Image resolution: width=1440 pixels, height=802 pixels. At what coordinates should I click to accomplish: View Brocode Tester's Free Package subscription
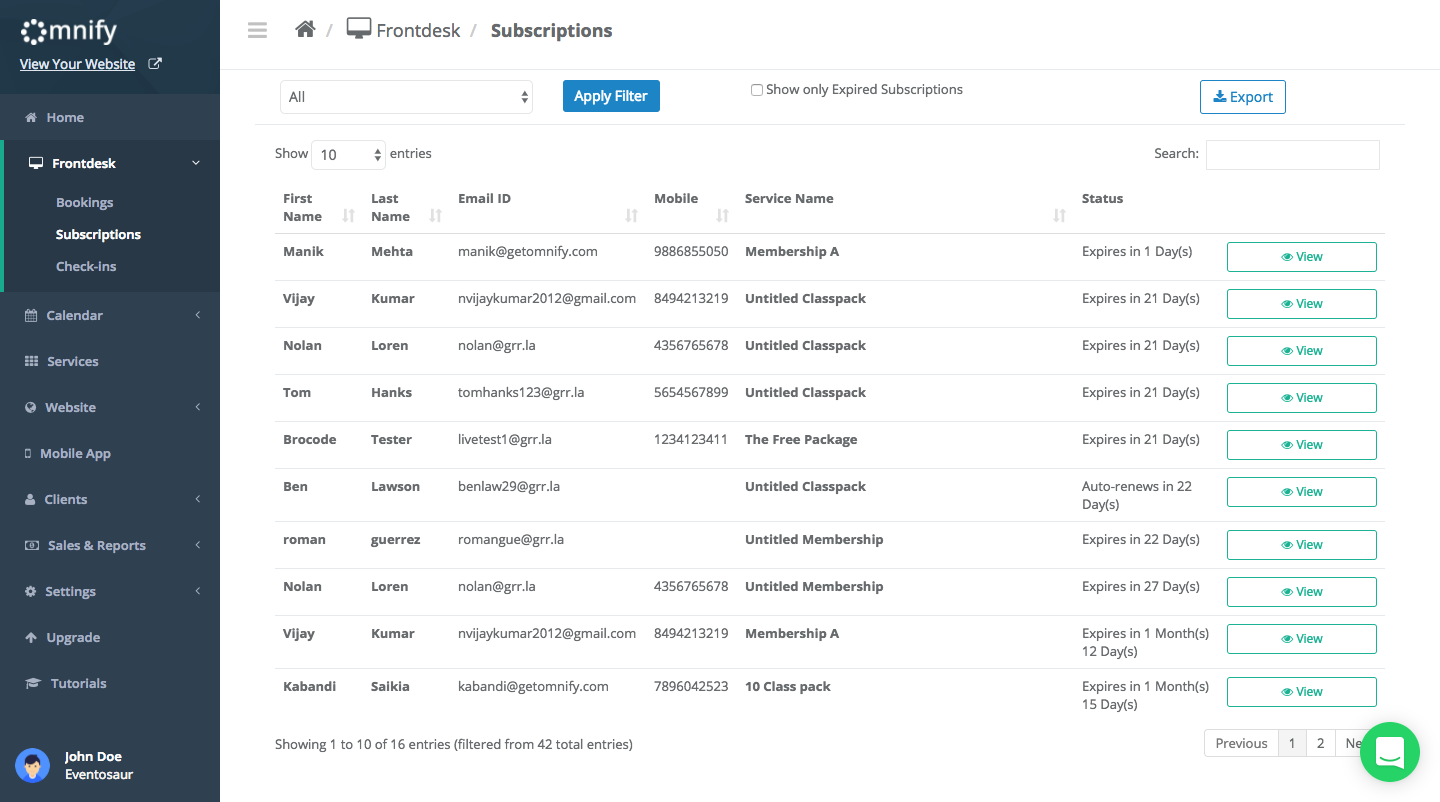click(1302, 445)
